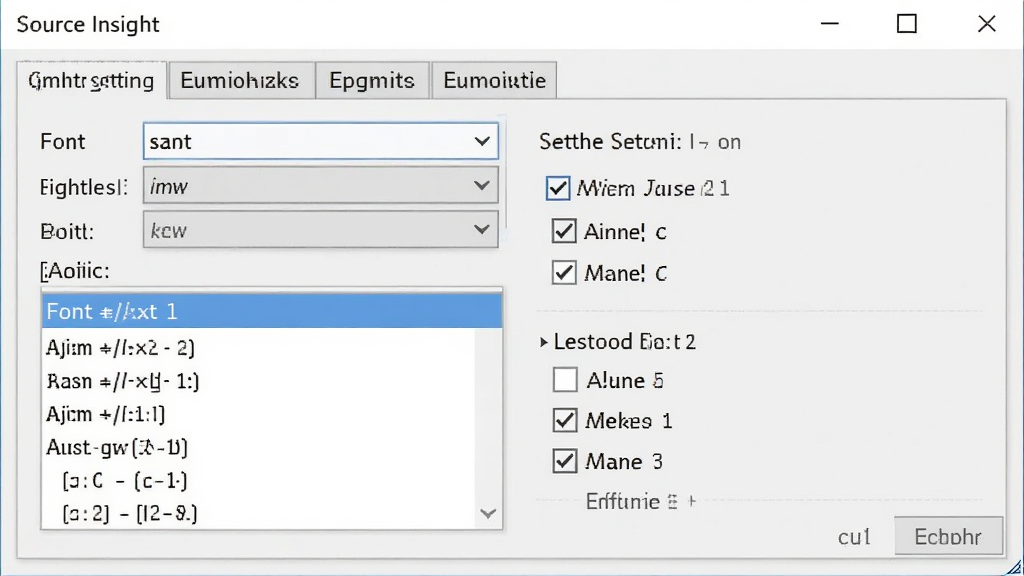Screen dimensions: 1024x576
Task: Click the Ecbbhr button
Action: [x=948, y=536]
